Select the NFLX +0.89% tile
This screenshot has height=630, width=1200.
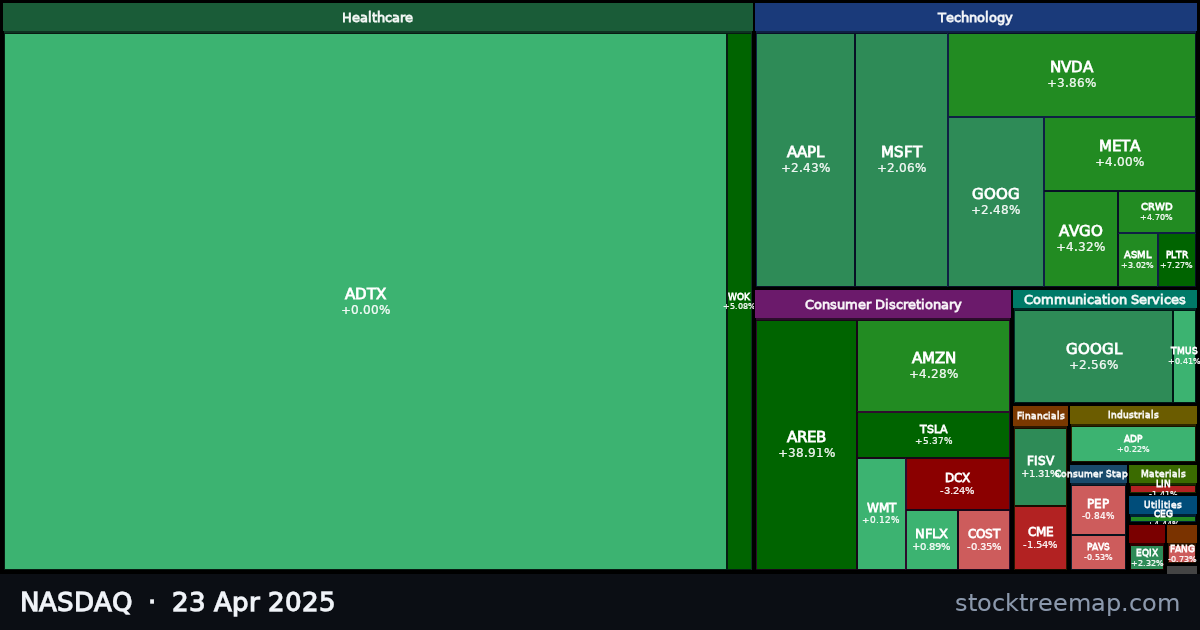[x=932, y=540]
